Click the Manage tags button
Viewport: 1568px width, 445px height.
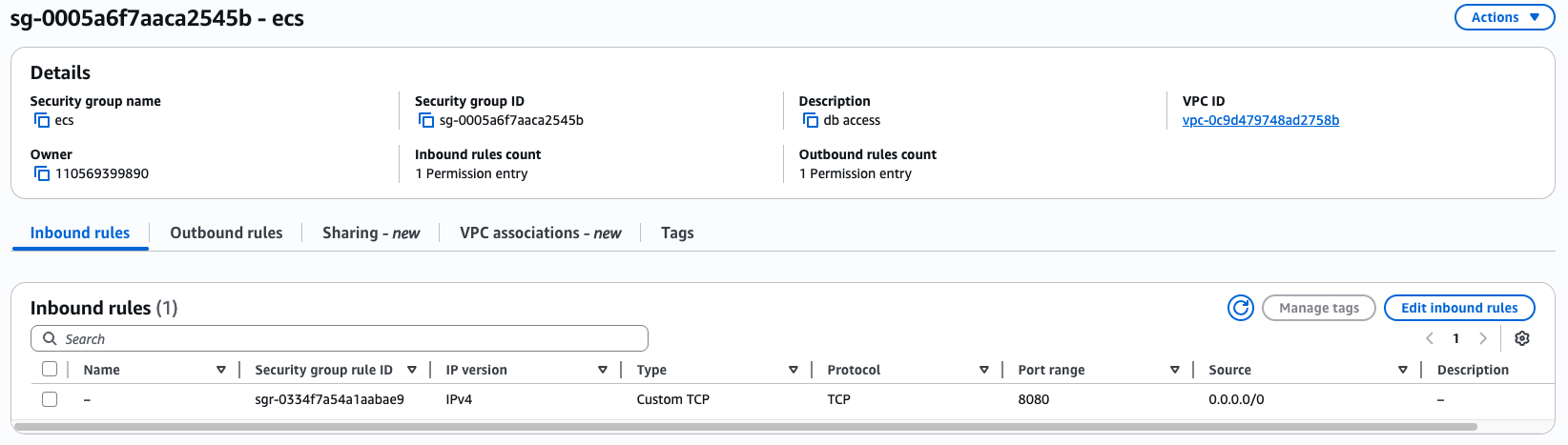pos(1319,308)
